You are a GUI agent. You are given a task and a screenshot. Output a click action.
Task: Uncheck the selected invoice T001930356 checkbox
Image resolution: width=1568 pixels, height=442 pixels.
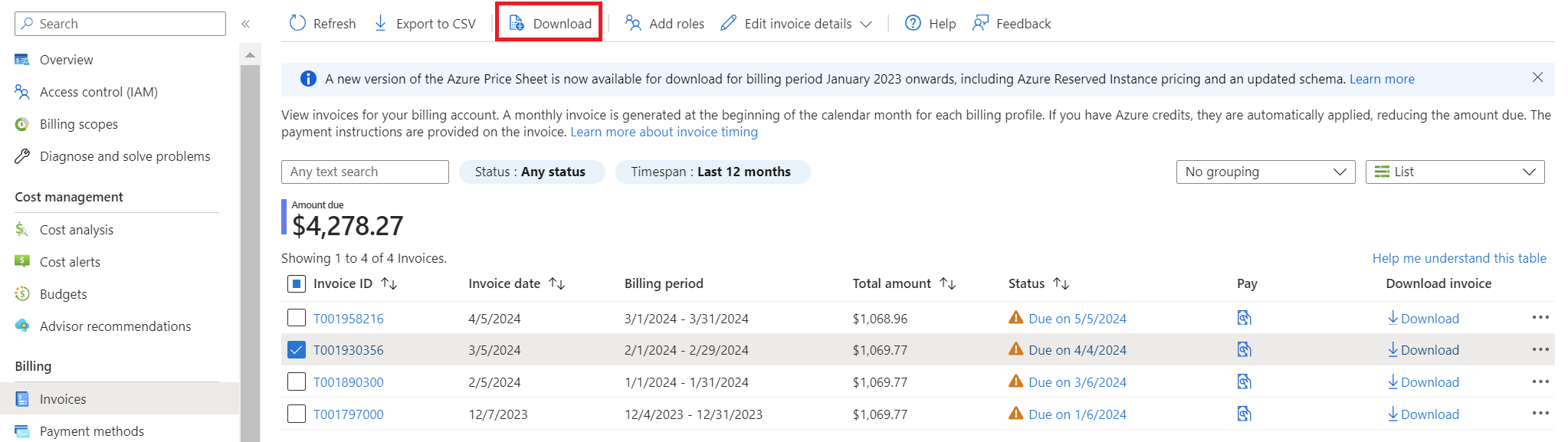click(297, 350)
